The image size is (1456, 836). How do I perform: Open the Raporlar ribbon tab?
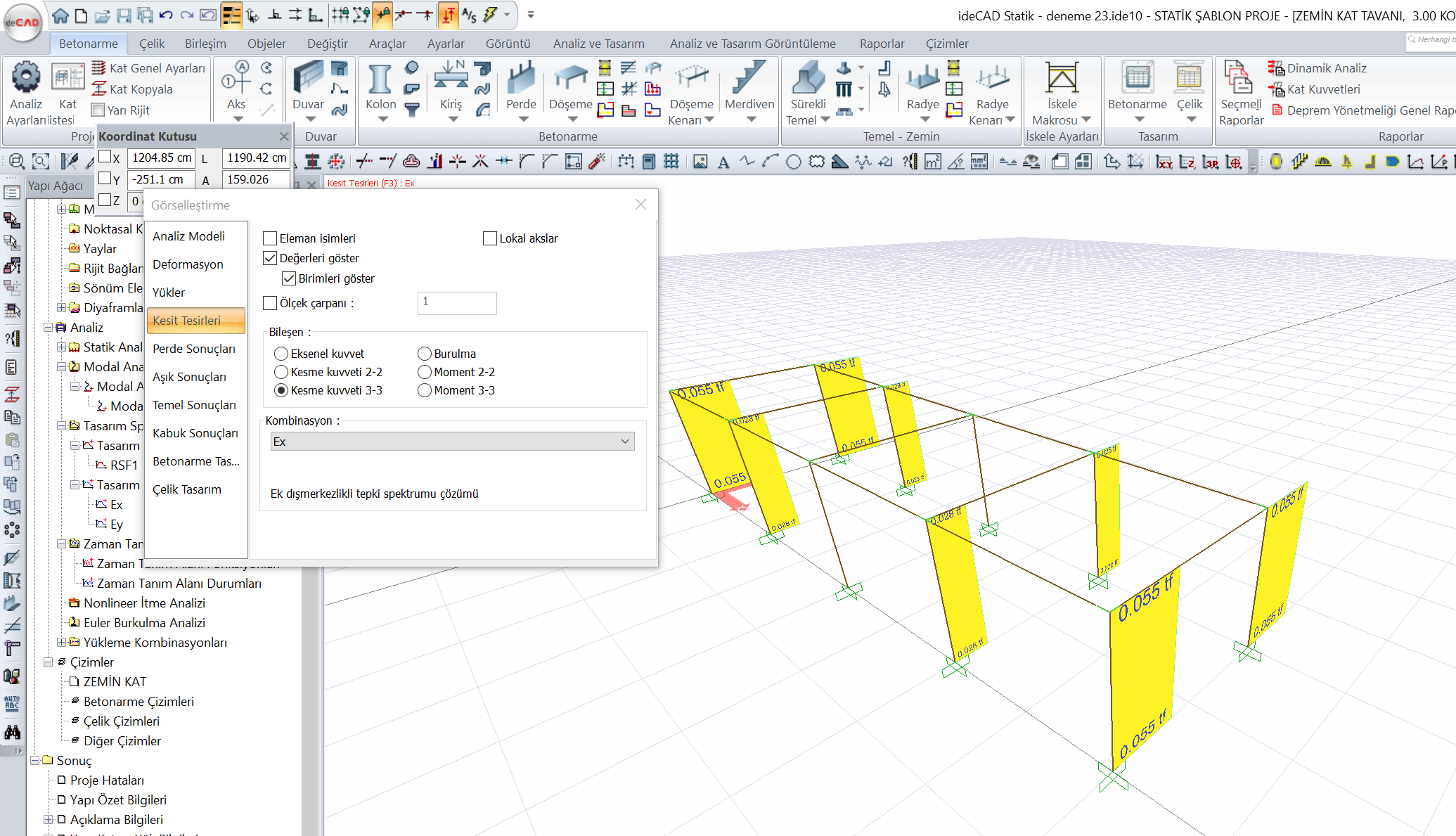pyautogui.click(x=882, y=44)
